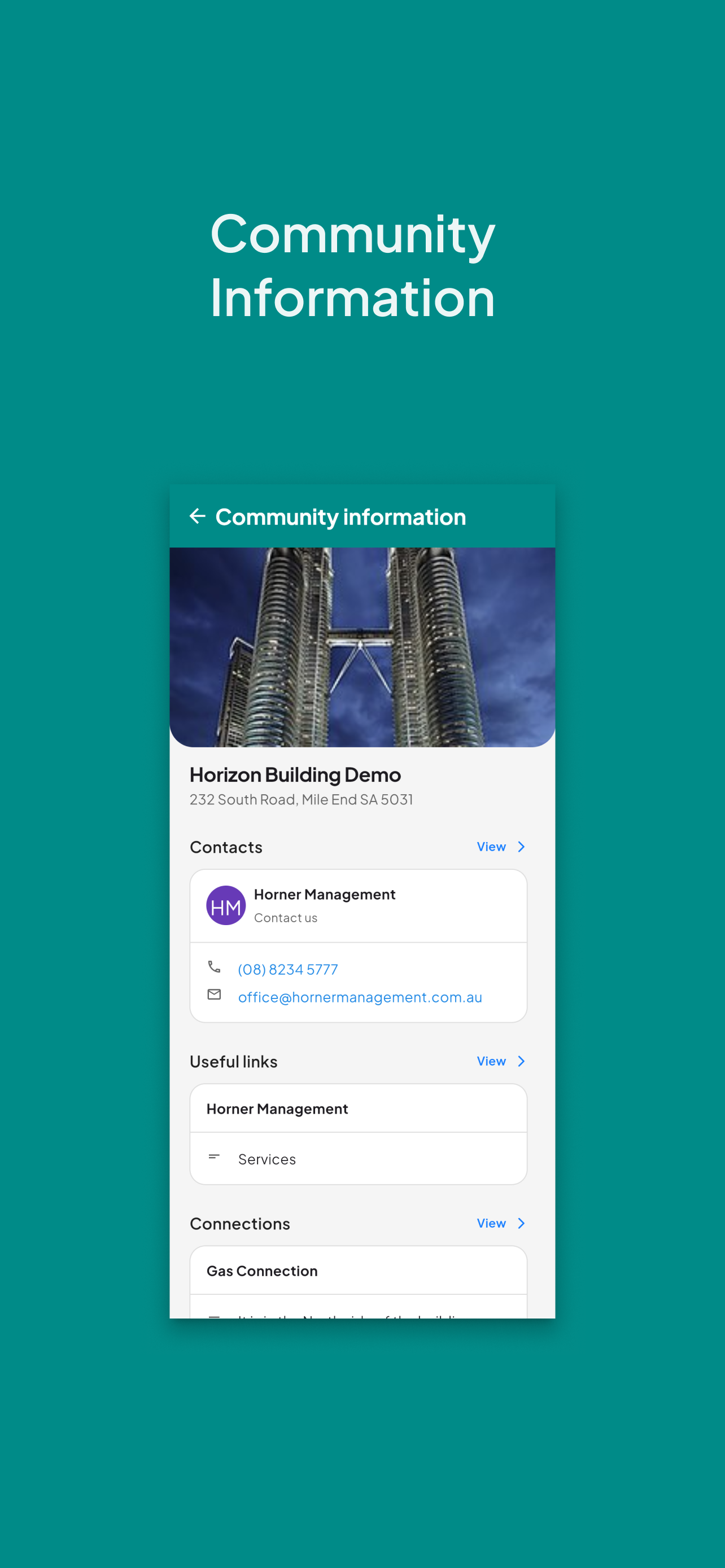
Task: Open View link for Connections section
Action: (x=491, y=1224)
